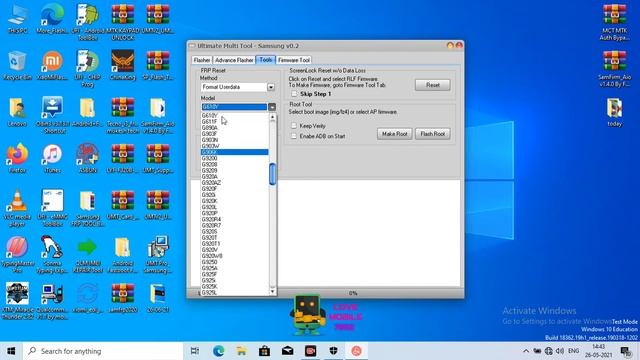Open the Chimera-like eagle logo shortcut

tap(123, 65)
